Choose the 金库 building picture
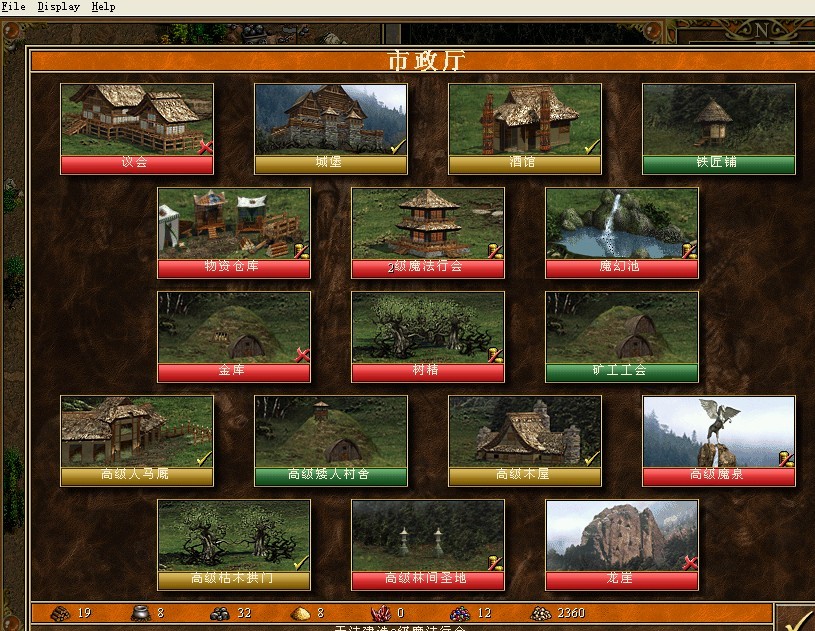815x631 pixels. 234,328
